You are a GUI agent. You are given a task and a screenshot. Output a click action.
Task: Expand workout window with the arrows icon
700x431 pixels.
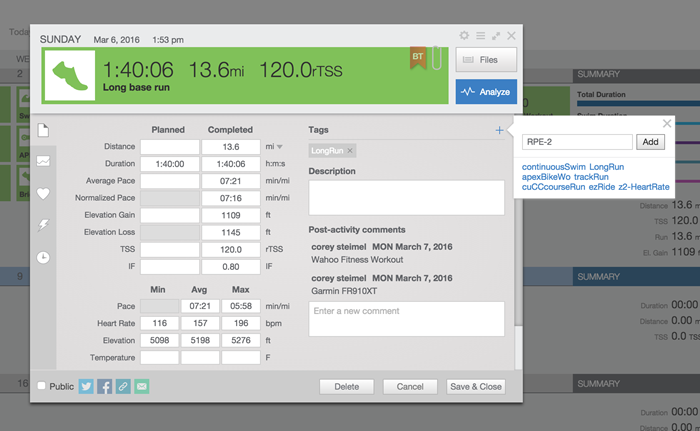pyautogui.click(x=496, y=36)
